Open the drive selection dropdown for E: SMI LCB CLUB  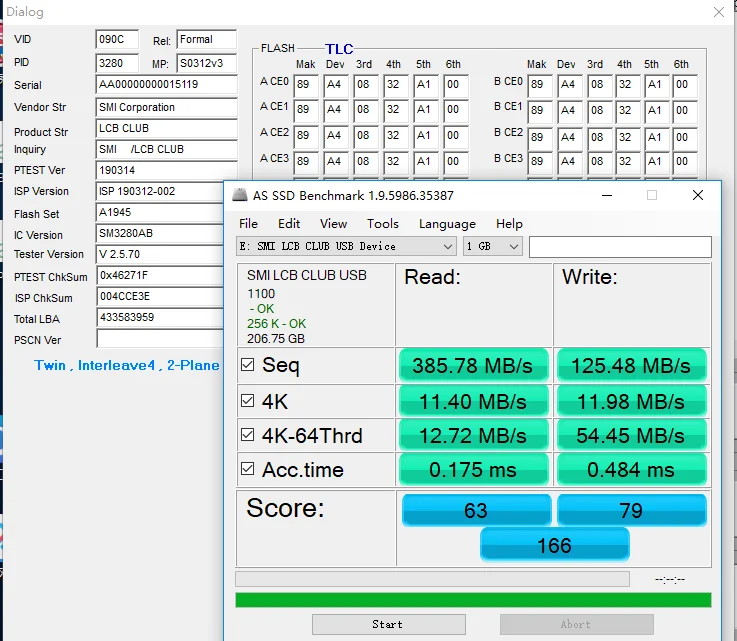point(346,246)
